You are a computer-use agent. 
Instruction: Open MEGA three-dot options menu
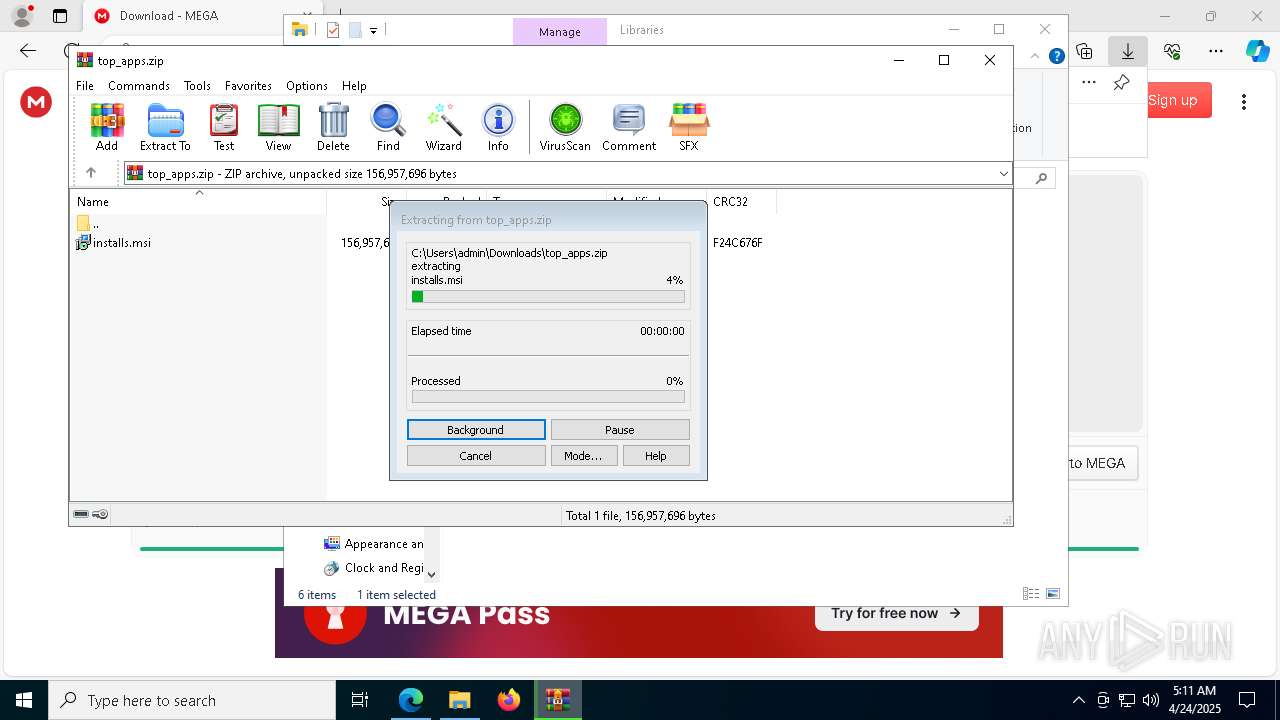[1244, 101]
